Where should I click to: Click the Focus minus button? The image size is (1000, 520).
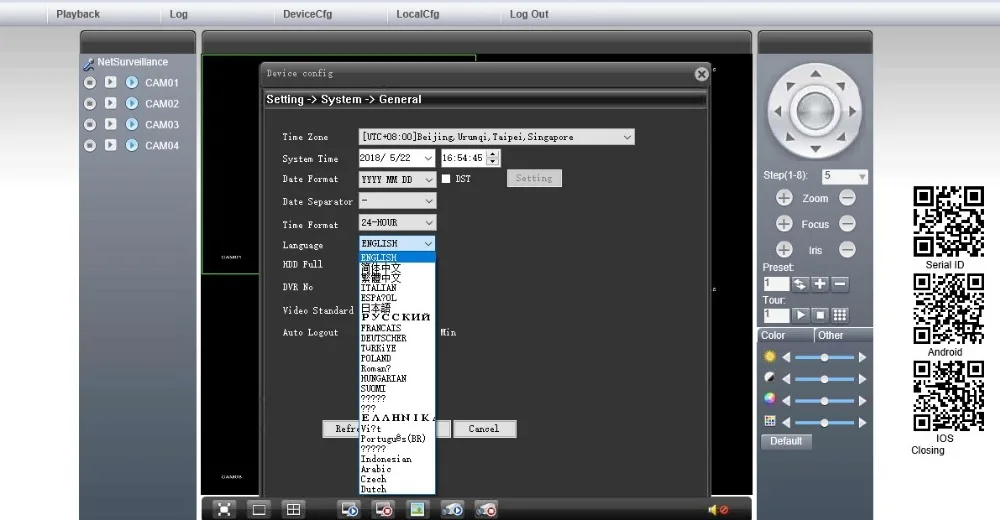pyautogui.click(x=847, y=223)
